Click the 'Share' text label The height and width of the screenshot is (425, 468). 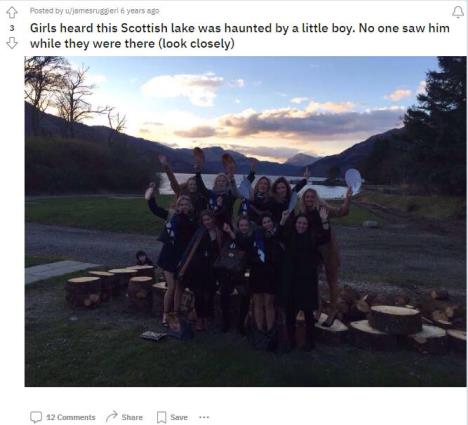pyautogui.click(x=132, y=417)
